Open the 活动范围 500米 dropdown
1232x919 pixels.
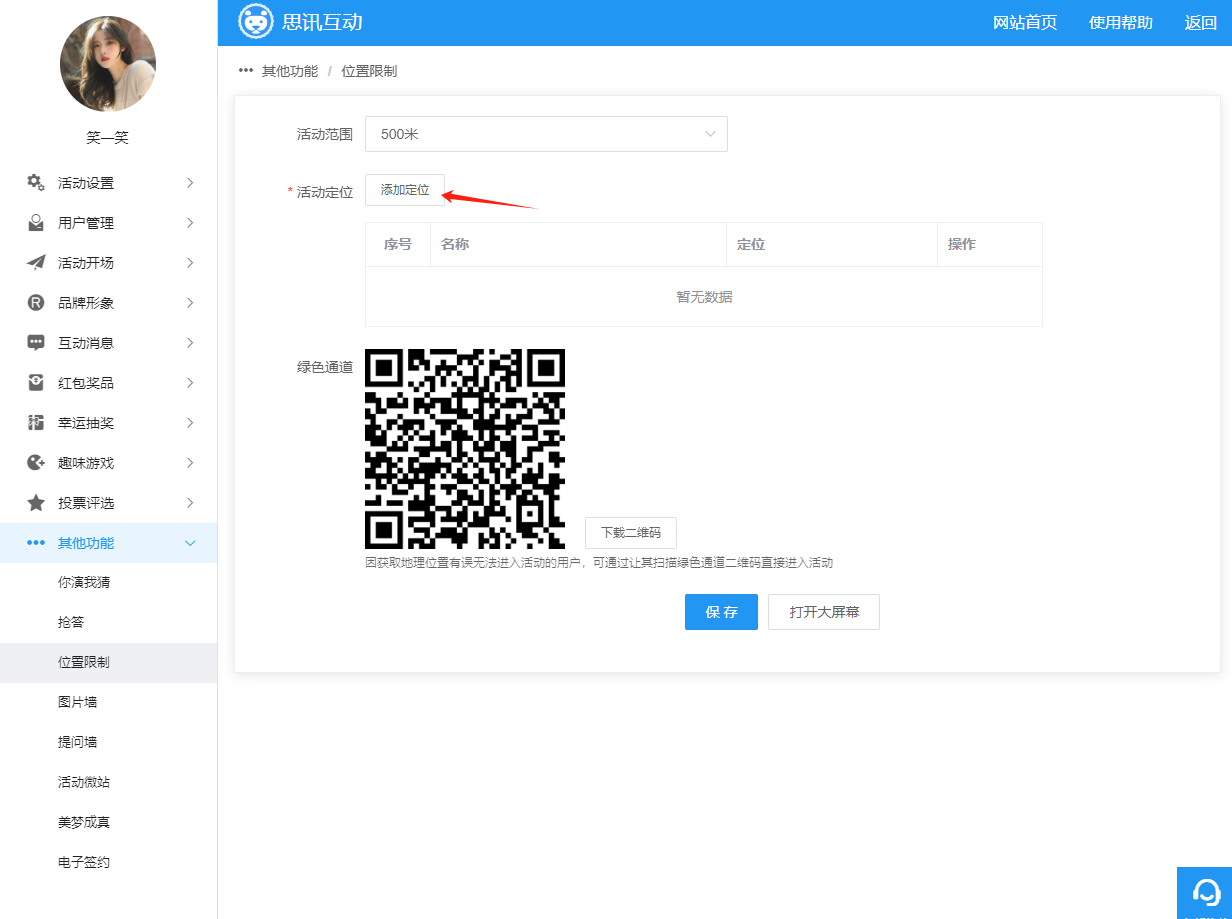click(x=546, y=134)
